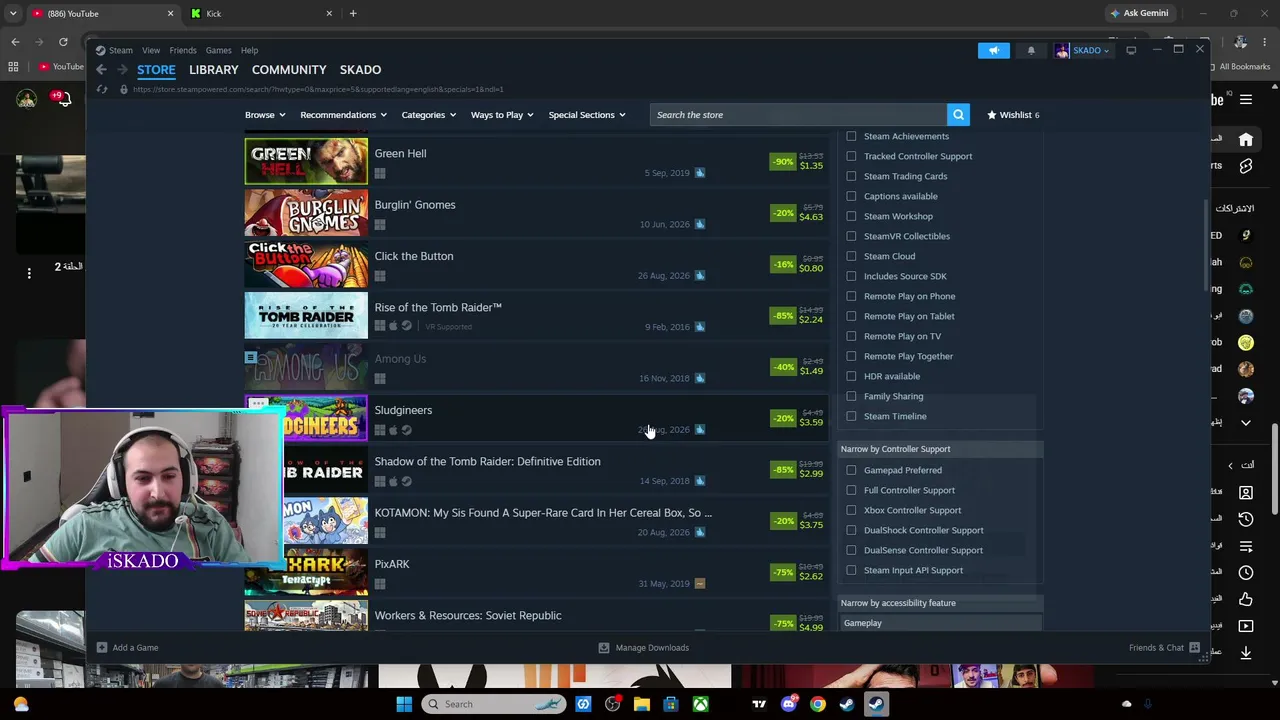Open Steam notifications bell
Screen dimensions: 1280x720
tap(1031, 50)
